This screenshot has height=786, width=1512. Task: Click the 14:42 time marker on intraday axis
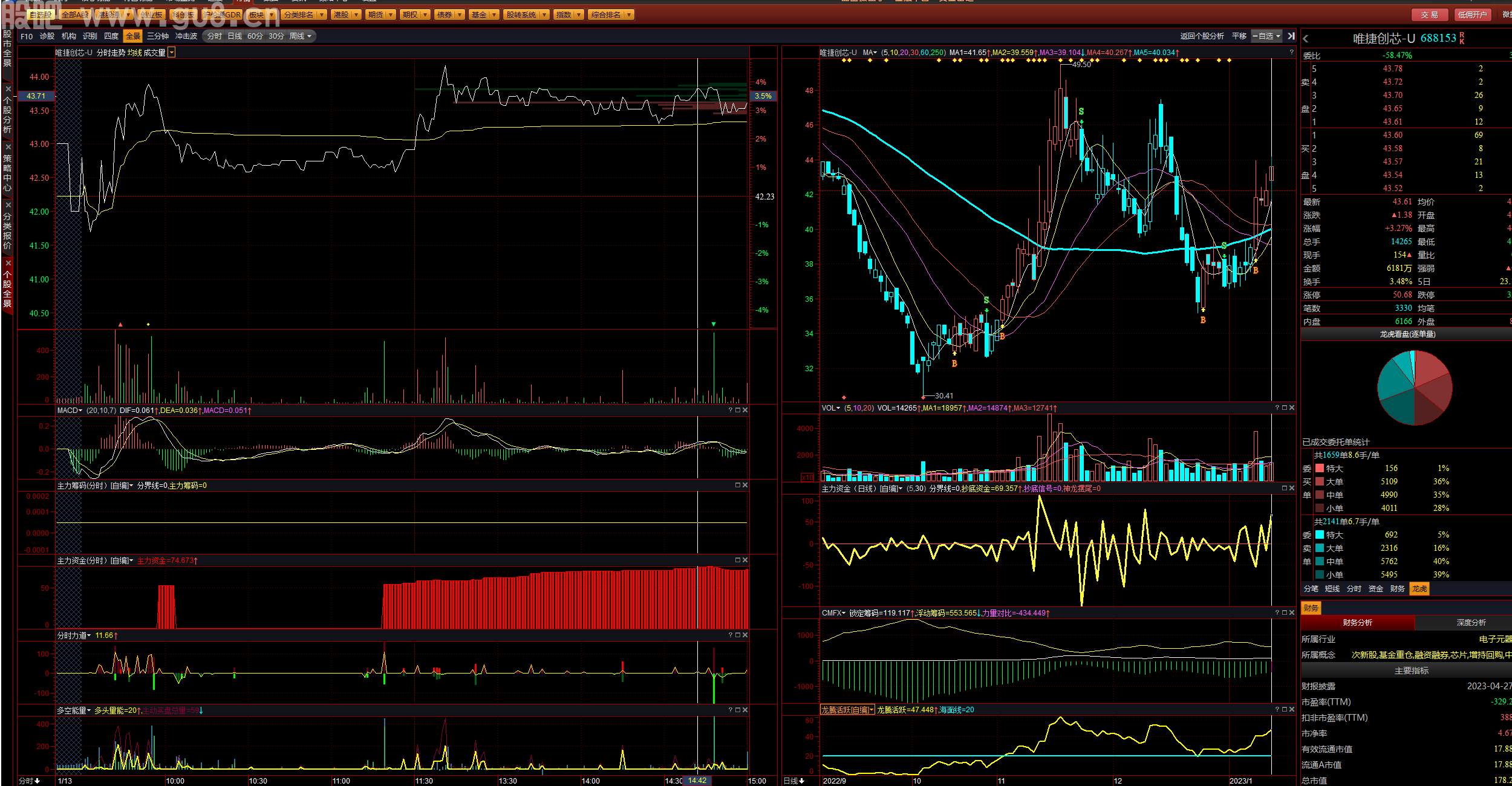pos(697,781)
